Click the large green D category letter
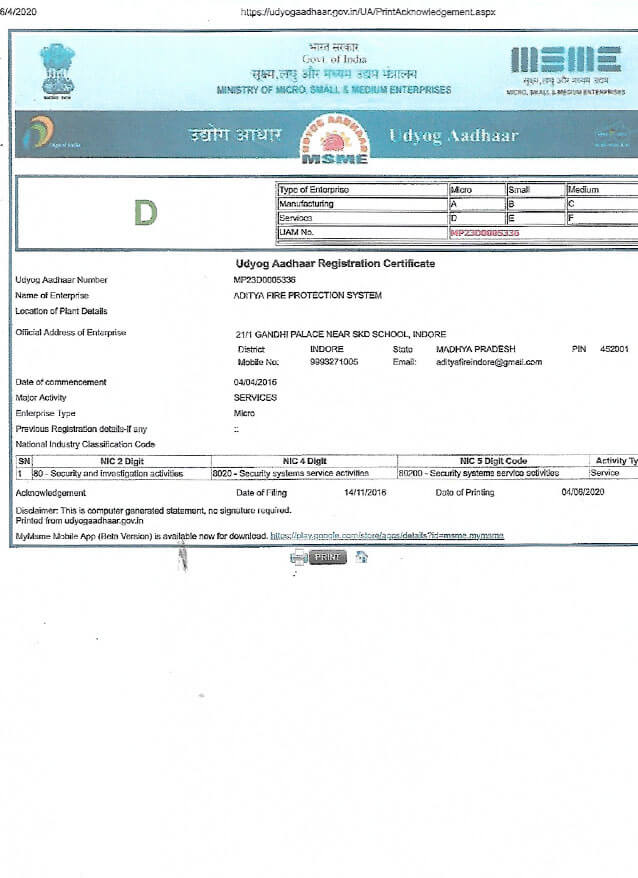The image size is (638, 878). [x=146, y=213]
